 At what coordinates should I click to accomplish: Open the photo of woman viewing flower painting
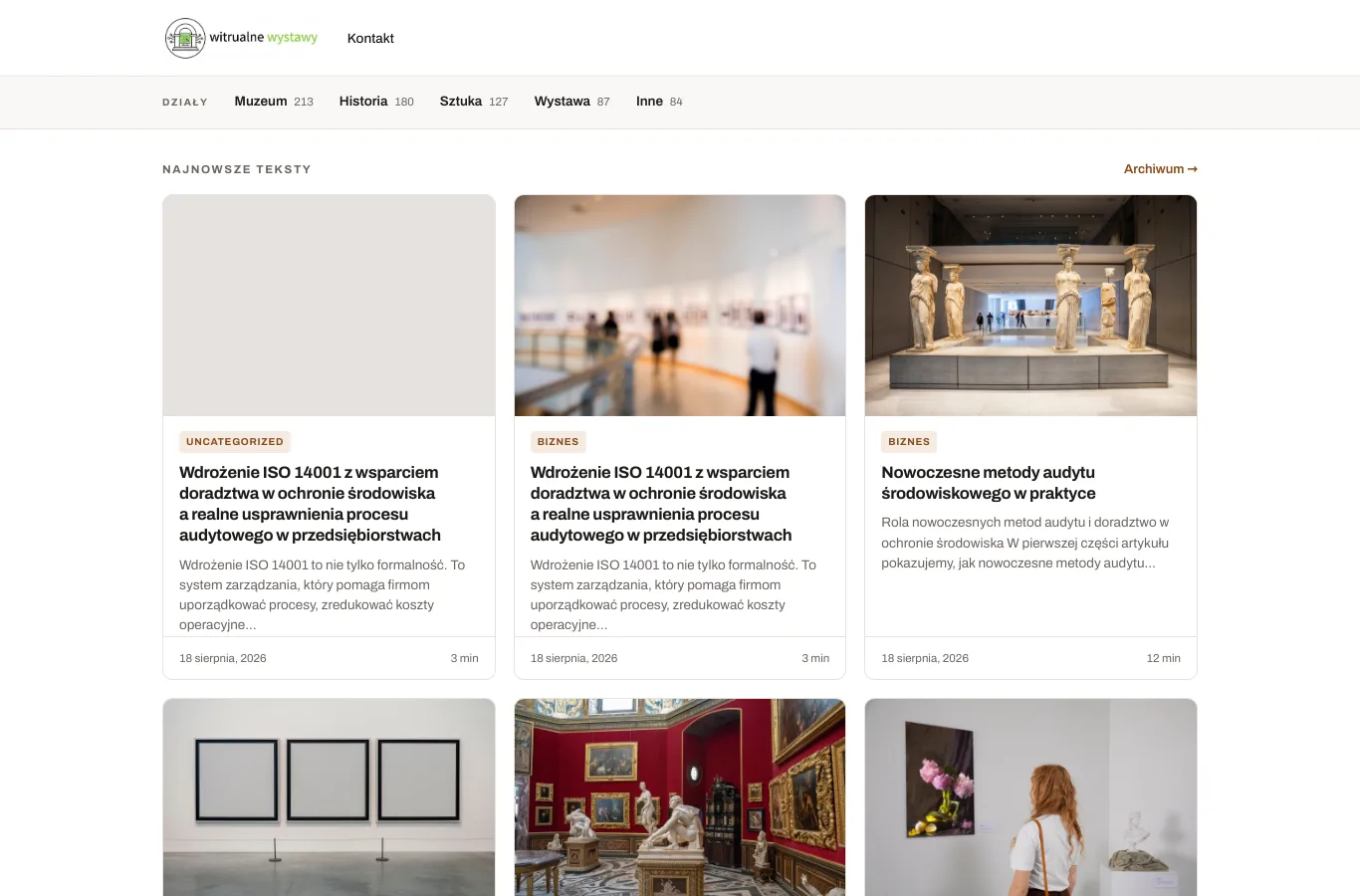[x=1030, y=797]
